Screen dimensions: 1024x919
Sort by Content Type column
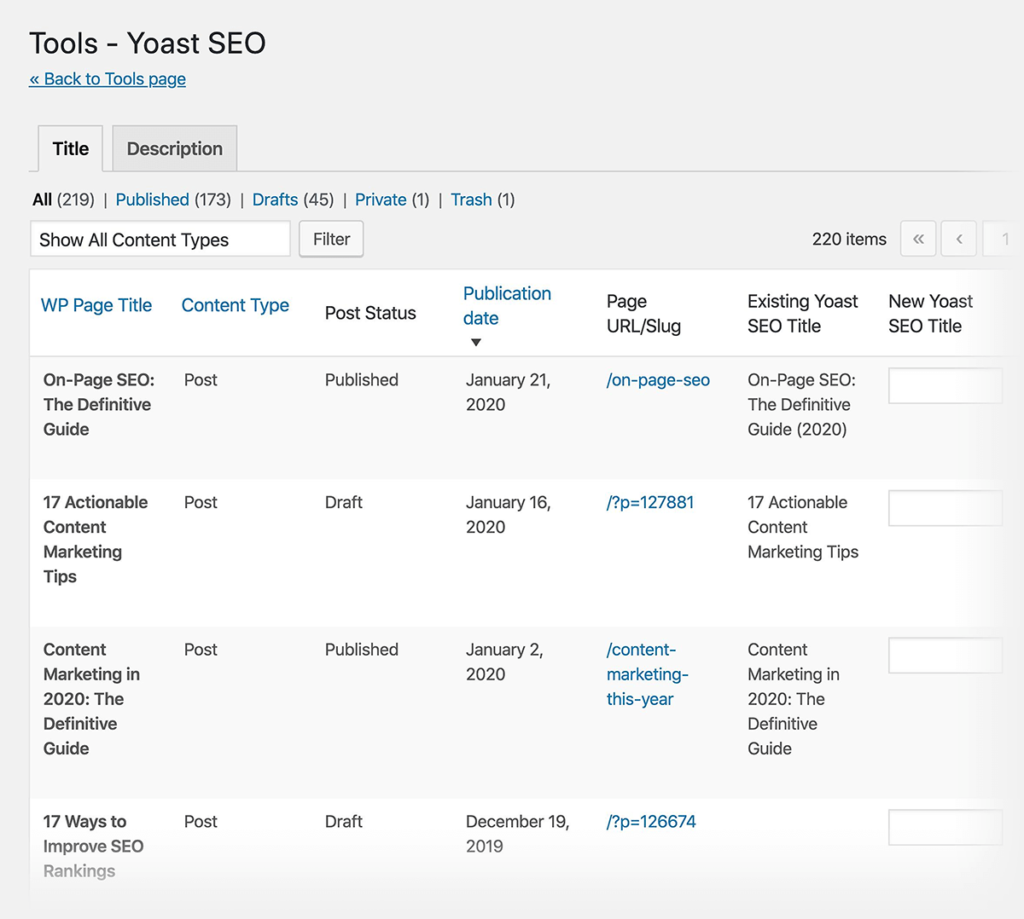235,305
